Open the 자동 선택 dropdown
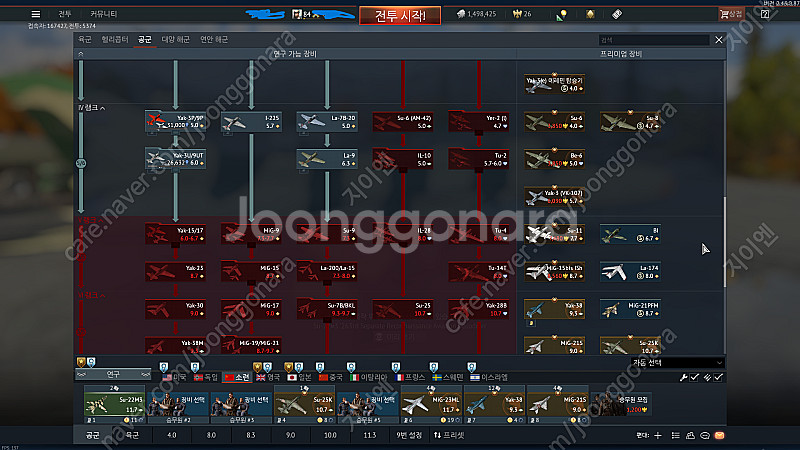The width and height of the screenshot is (800, 450). [677, 363]
